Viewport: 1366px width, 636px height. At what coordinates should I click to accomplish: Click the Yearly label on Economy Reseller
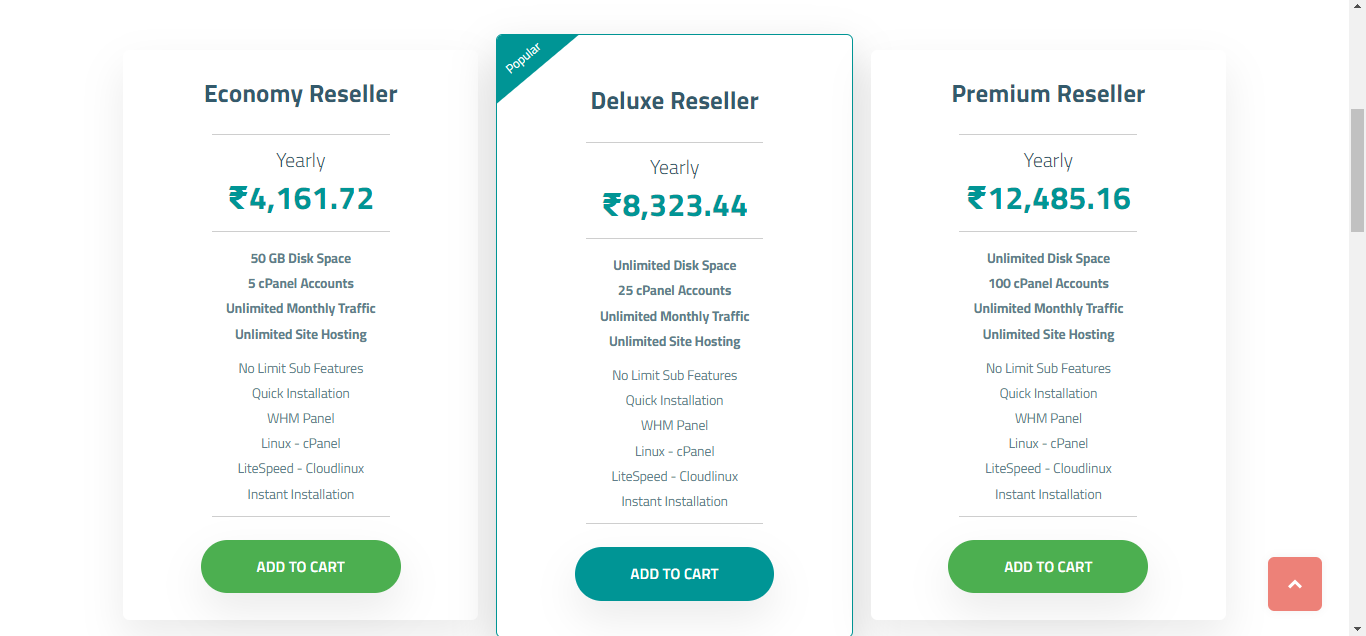(x=300, y=160)
